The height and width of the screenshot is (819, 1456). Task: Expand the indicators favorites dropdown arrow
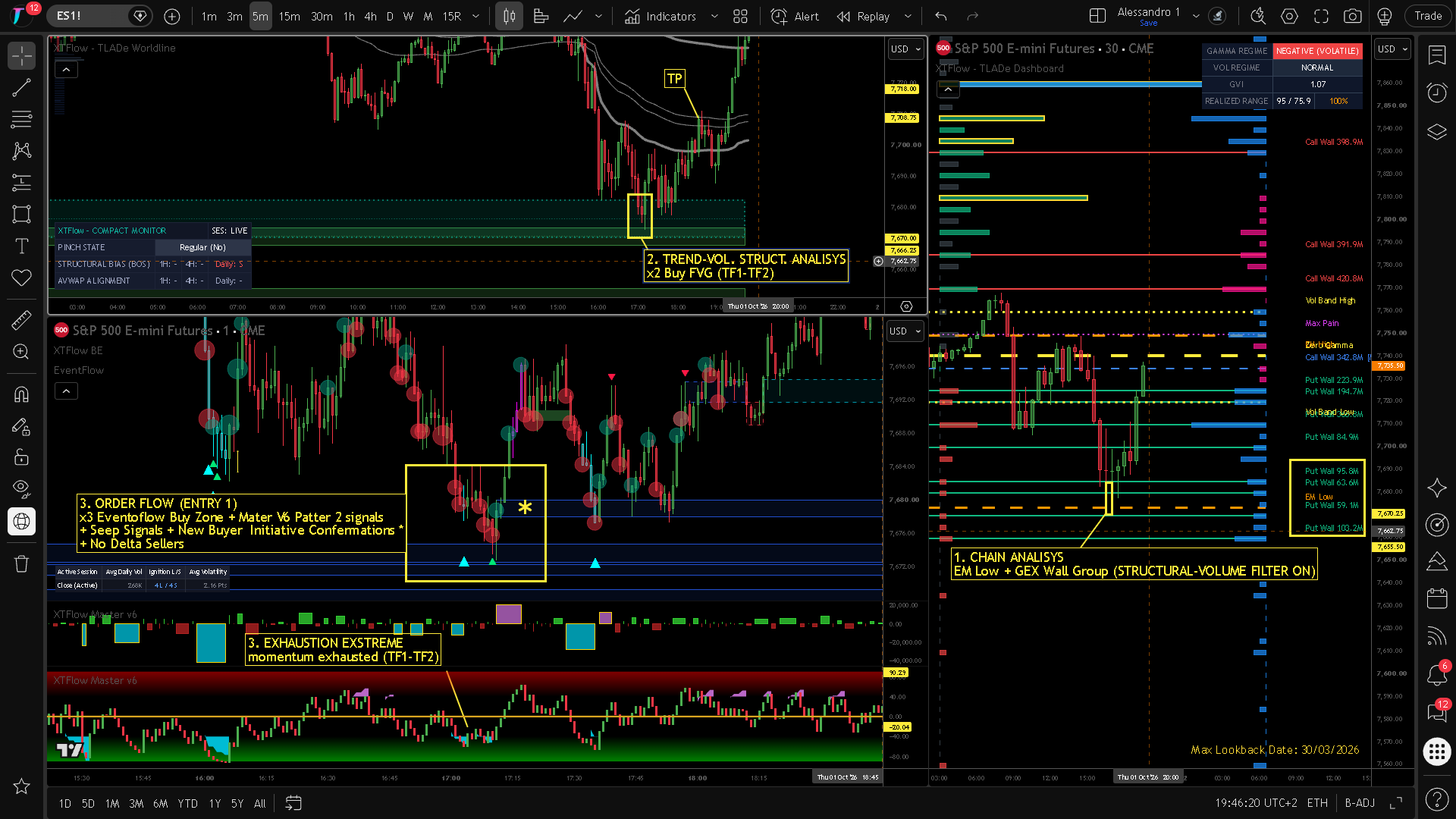[714, 16]
